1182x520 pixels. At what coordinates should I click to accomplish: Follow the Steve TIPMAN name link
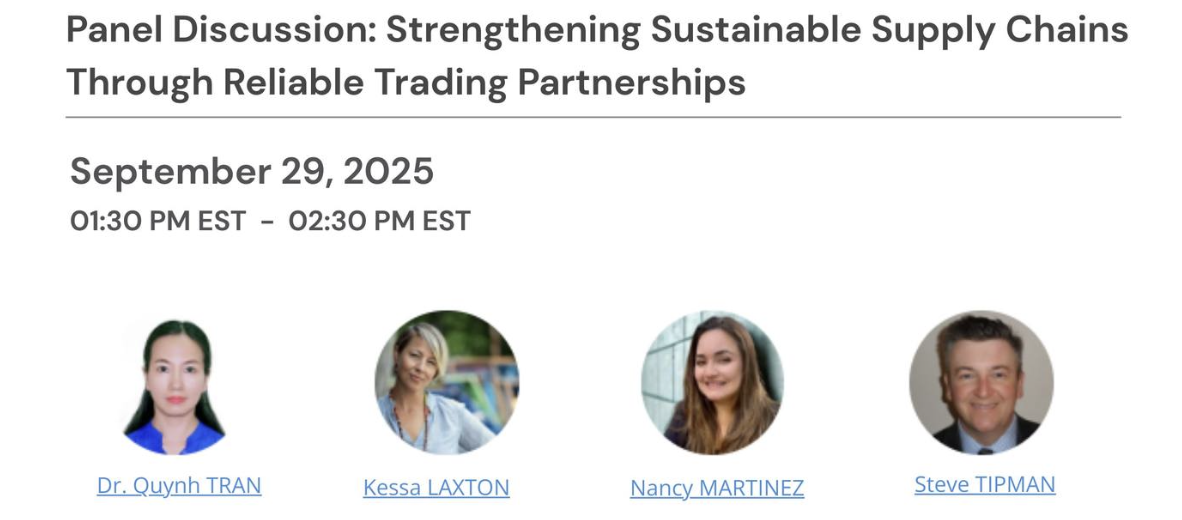985,484
